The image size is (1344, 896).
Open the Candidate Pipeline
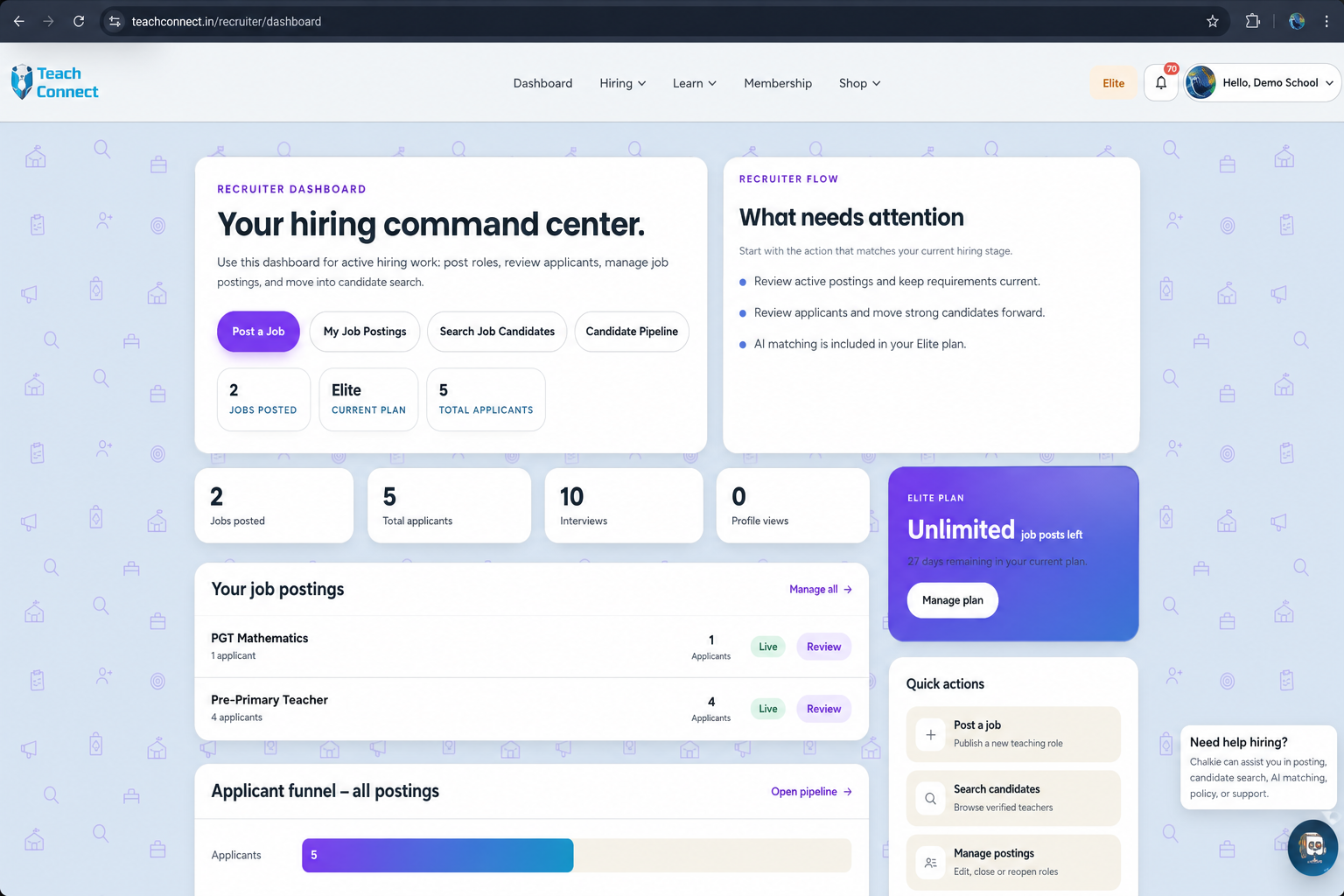coord(632,332)
